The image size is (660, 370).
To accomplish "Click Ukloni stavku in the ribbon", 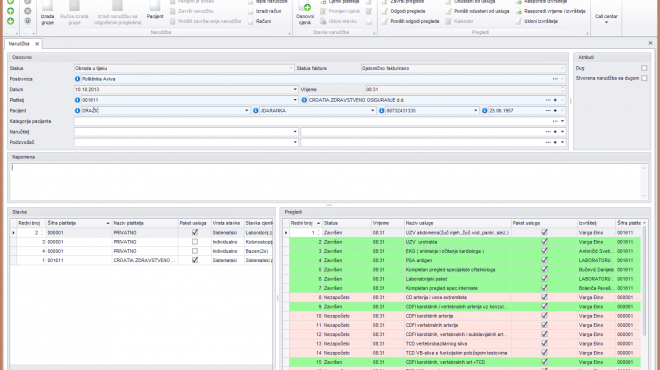I will click(338, 21).
